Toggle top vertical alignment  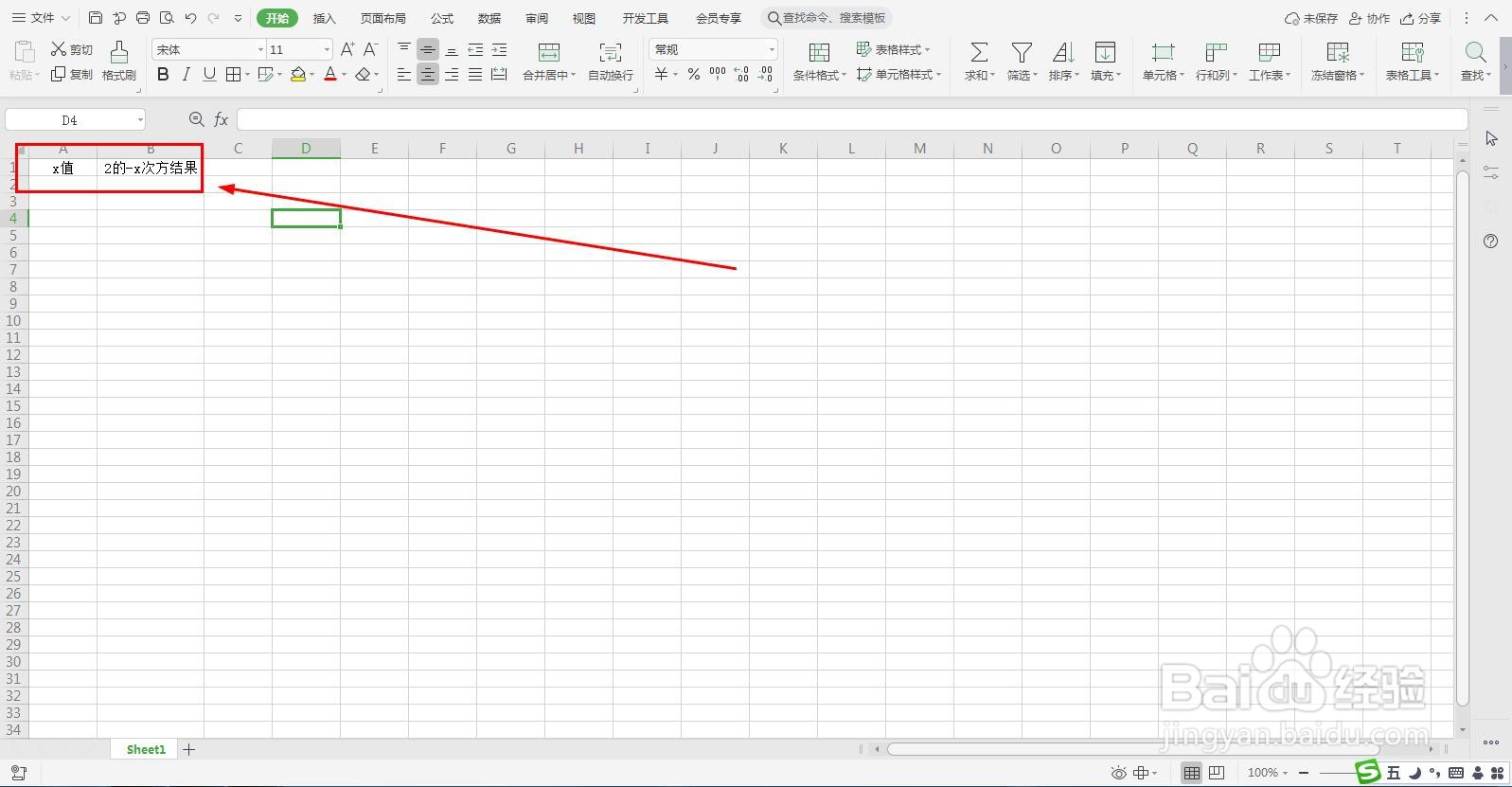404,49
